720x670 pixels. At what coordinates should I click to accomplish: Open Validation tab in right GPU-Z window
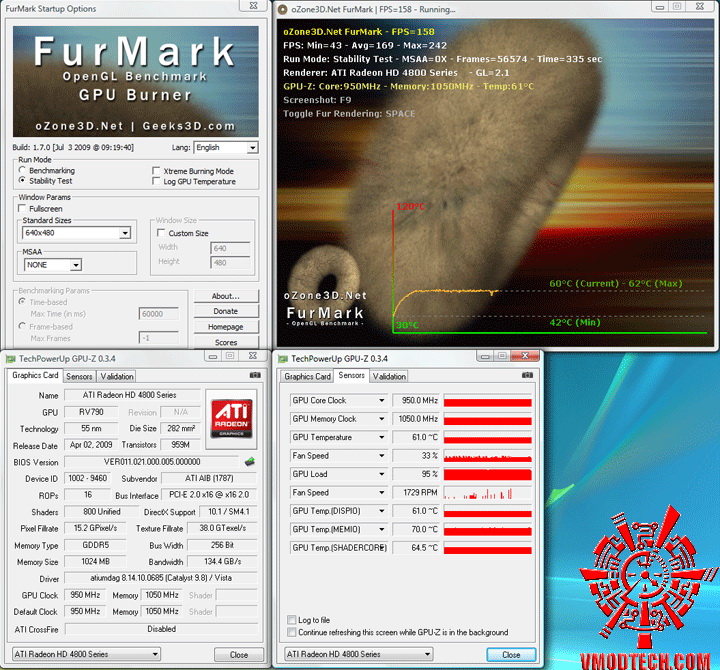(389, 377)
